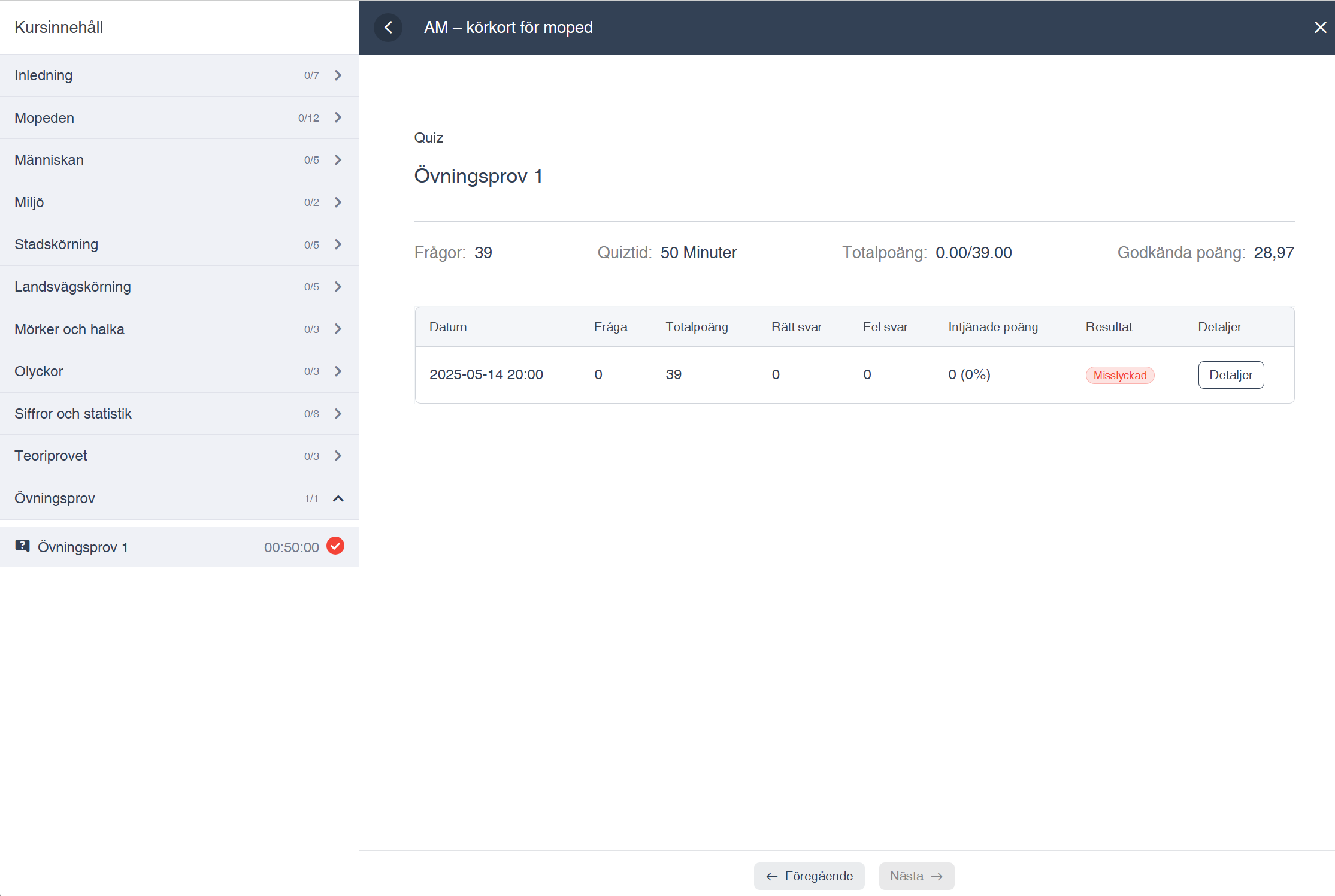Click the 0/8 progress count
Screen dimensions: 1335x896
click(x=311, y=414)
